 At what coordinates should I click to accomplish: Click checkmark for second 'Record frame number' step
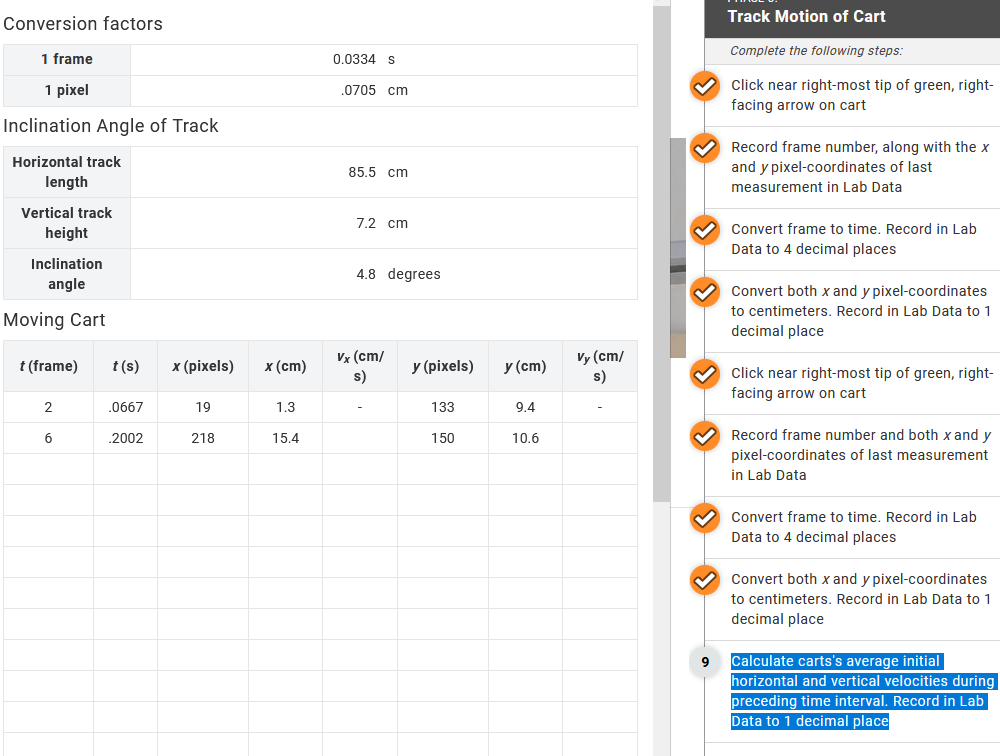tap(704, 436)
